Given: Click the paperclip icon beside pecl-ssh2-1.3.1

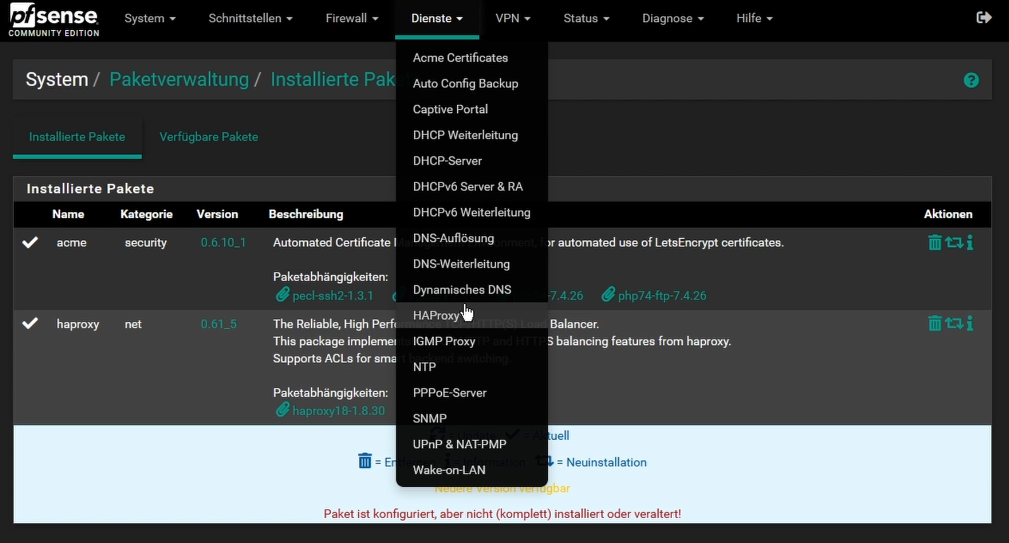Looking at the screenshot, I should click(x=282, y=295).
